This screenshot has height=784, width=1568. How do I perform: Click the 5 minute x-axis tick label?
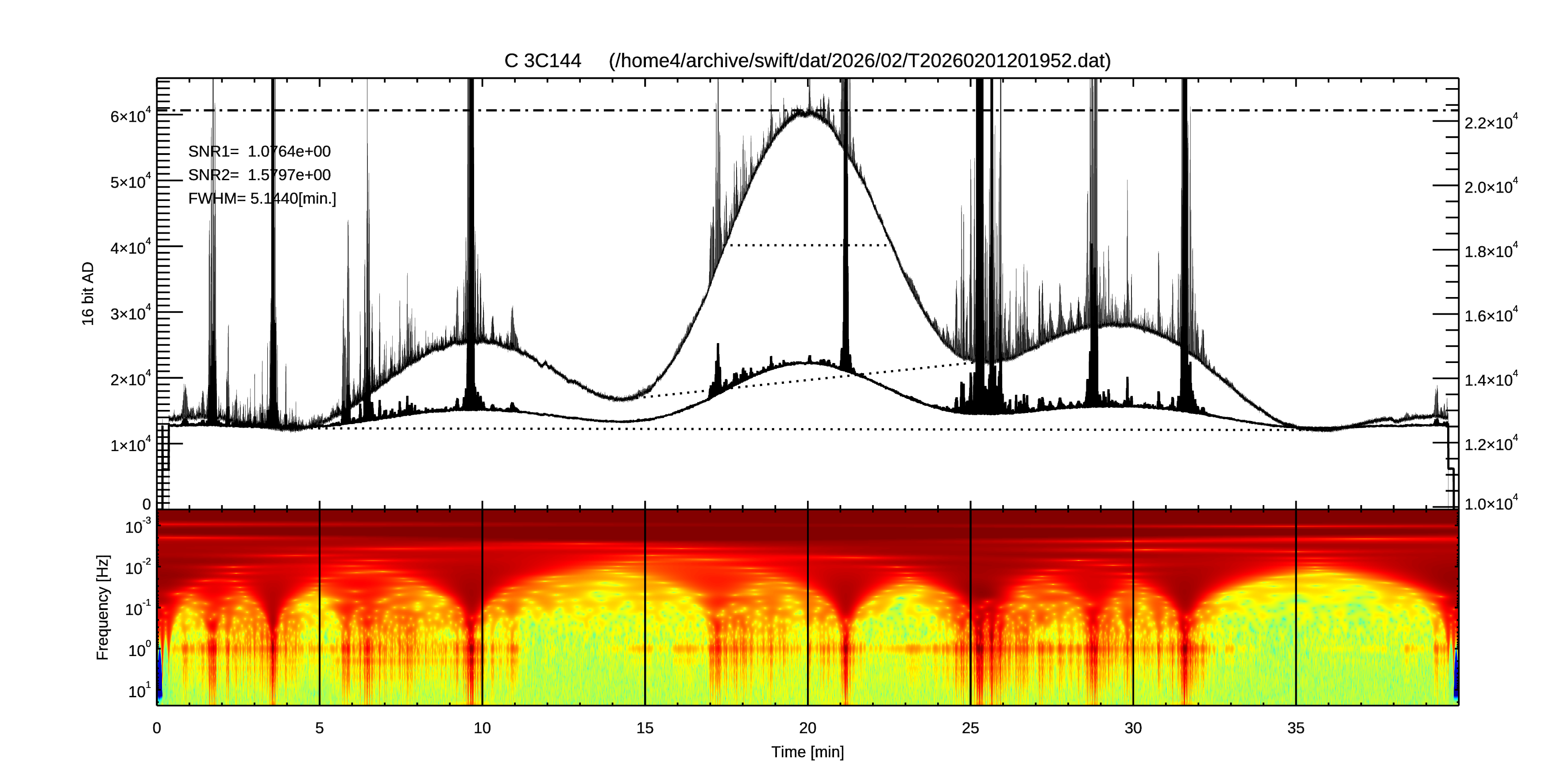click(319, 728)
